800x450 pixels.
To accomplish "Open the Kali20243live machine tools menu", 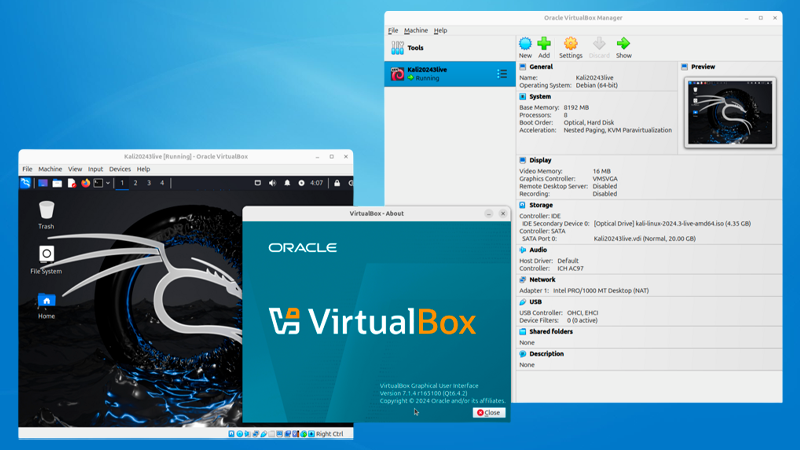I will coord(502,74).
